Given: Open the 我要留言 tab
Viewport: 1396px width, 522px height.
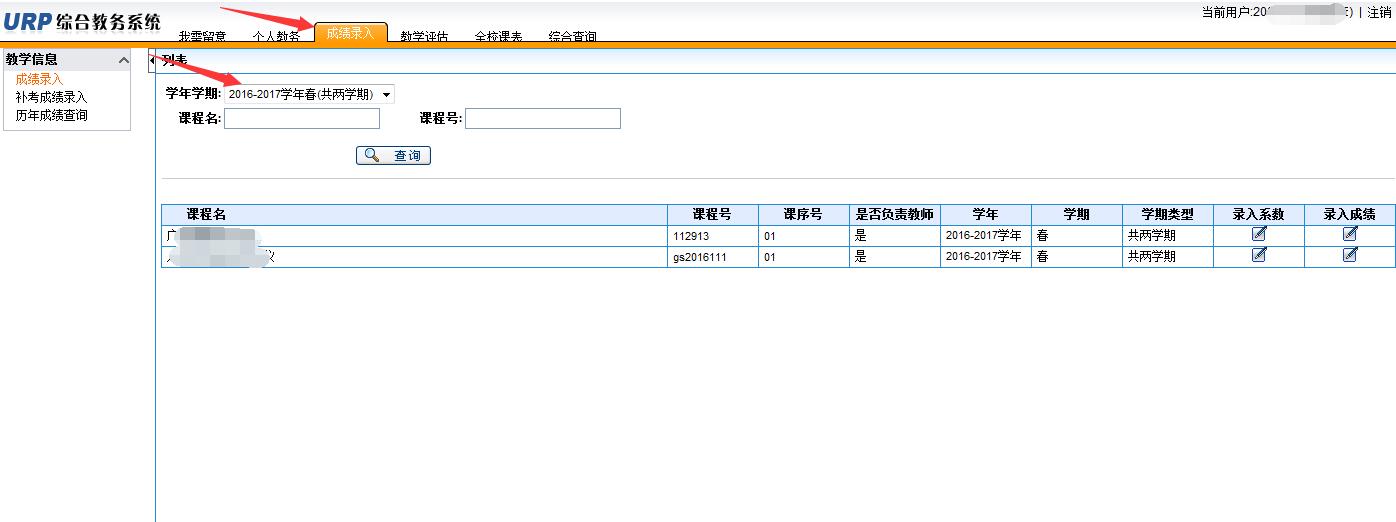Looking at the screenshot, I should 202,36.
